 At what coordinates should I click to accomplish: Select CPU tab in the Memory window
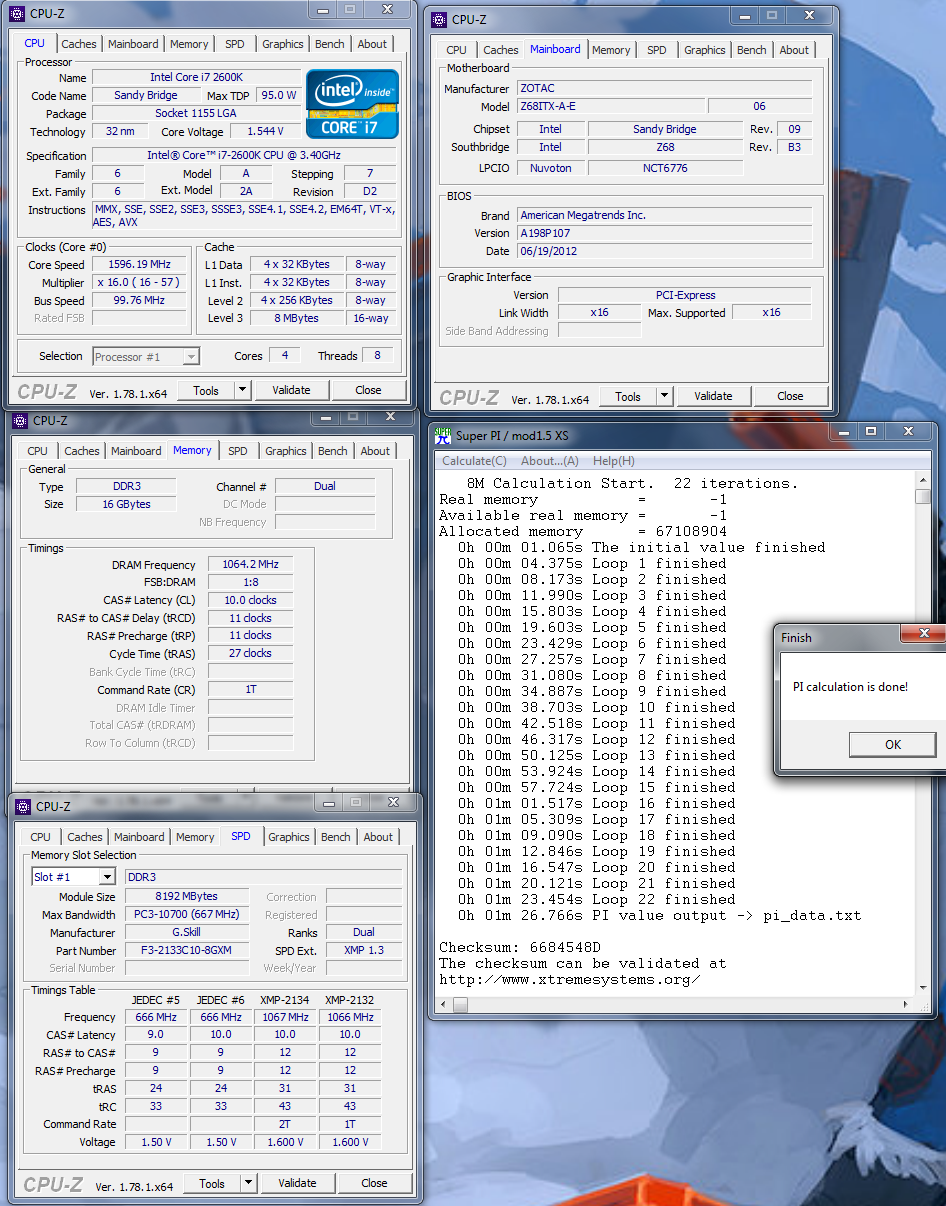(x=37, y=451)
